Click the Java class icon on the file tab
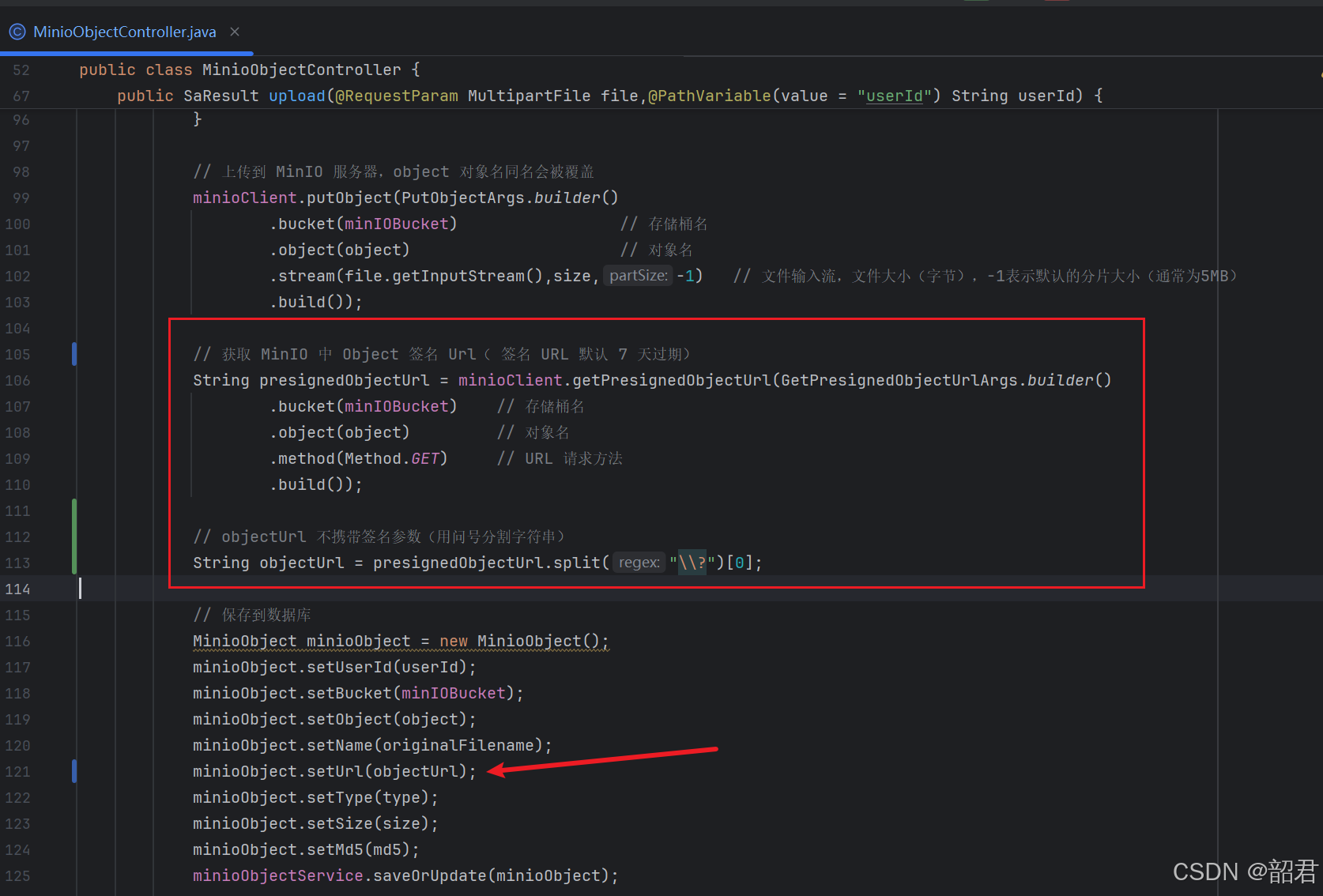 click(x=17, y=32)
